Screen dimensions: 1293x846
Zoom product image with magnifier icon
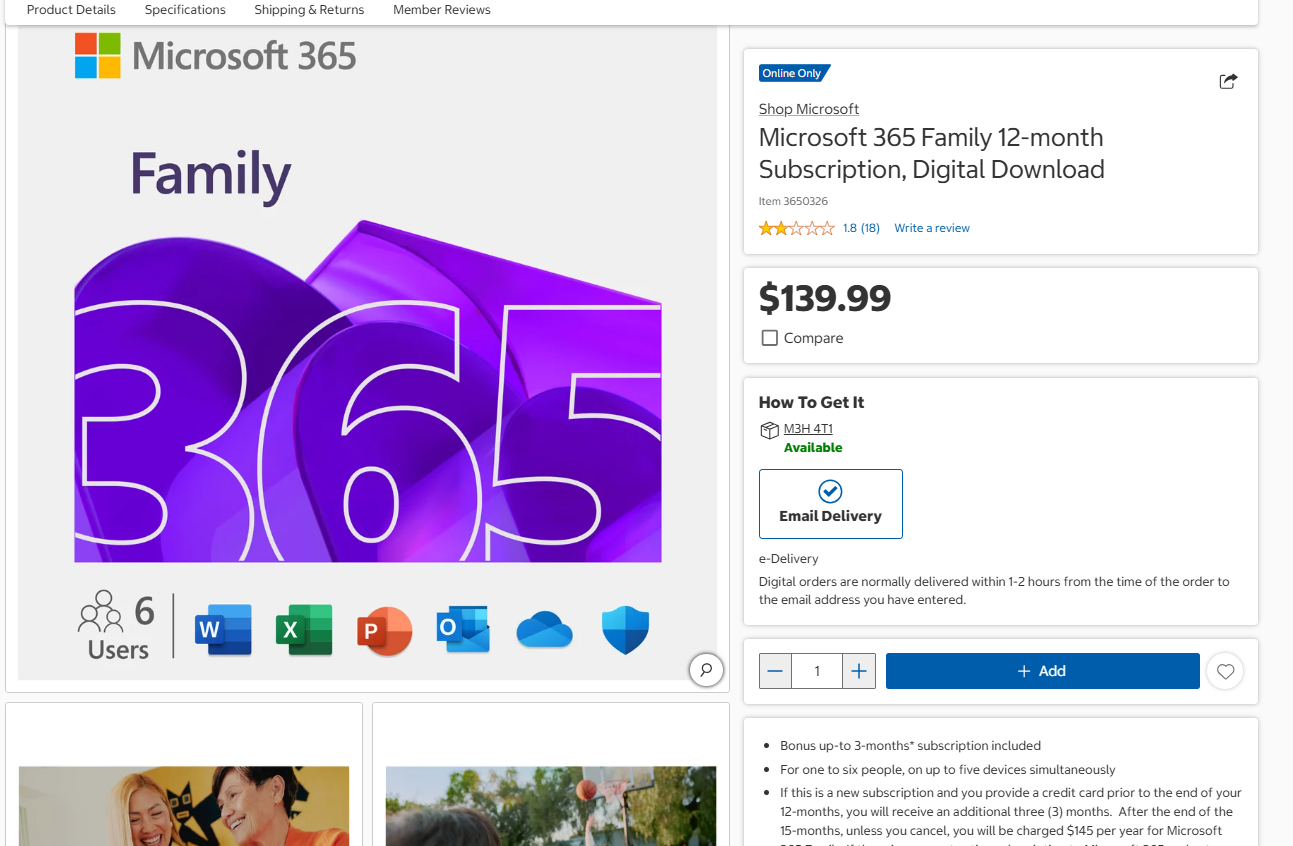click(x=706, y=670)
